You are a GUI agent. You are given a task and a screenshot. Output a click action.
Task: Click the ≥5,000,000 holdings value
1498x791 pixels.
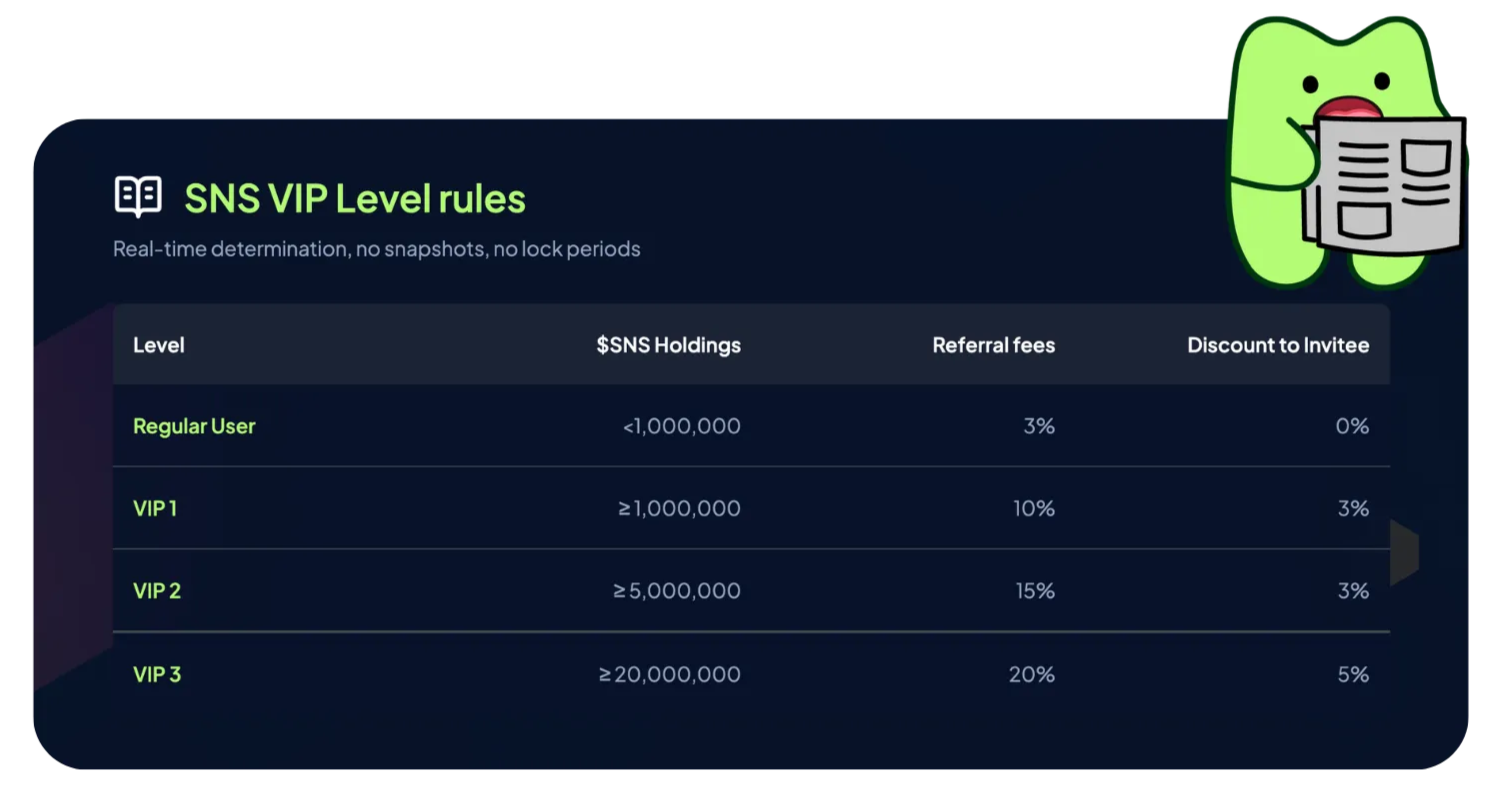pos(677,591)
